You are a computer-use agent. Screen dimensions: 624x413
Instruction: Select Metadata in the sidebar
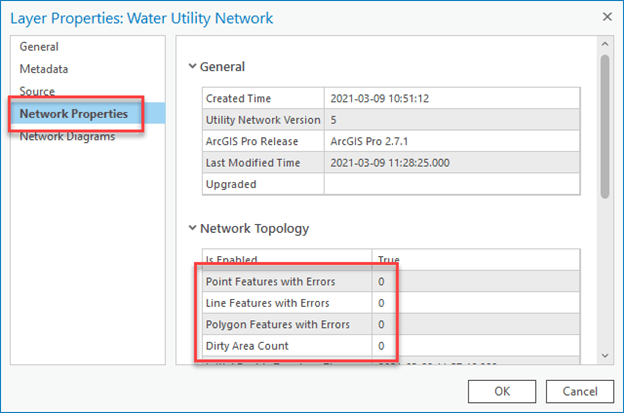click(46, 69)
